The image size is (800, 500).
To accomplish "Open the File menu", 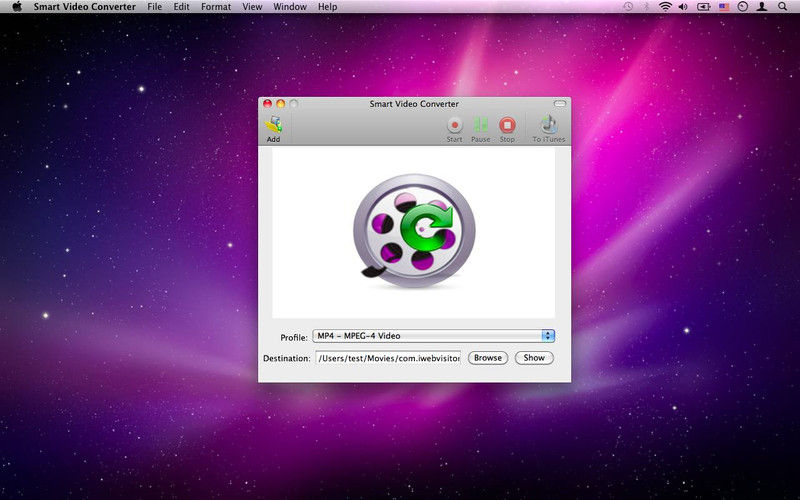I will tap(154, 7).
